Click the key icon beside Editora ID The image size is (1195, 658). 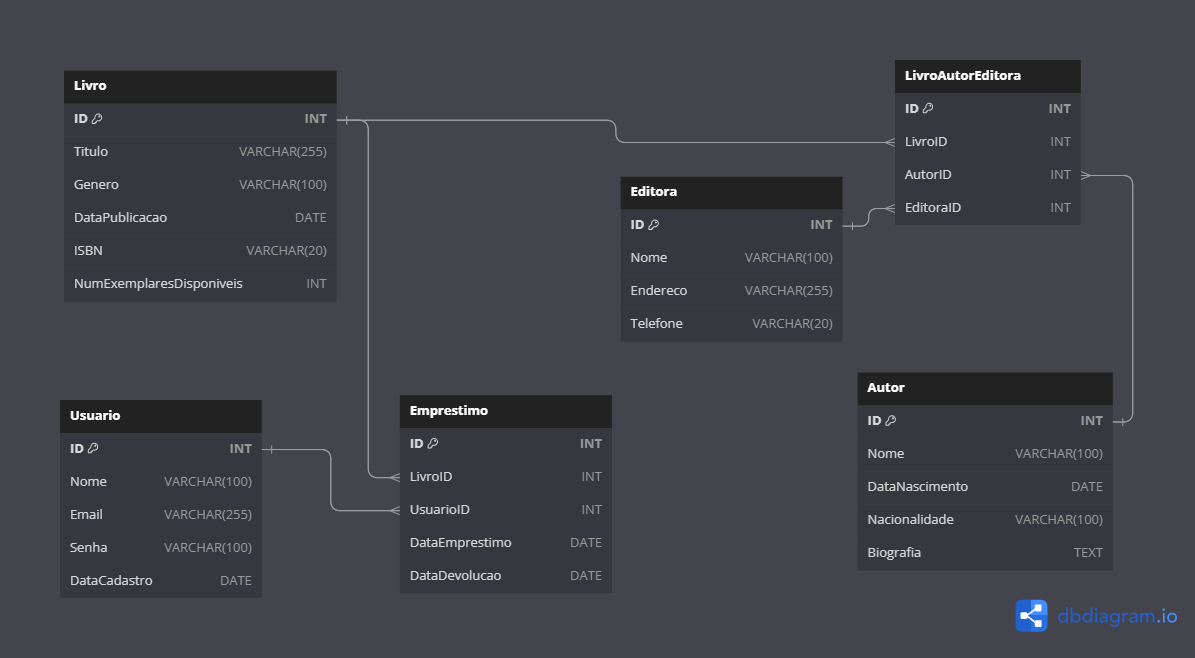(x=654, y=225)
